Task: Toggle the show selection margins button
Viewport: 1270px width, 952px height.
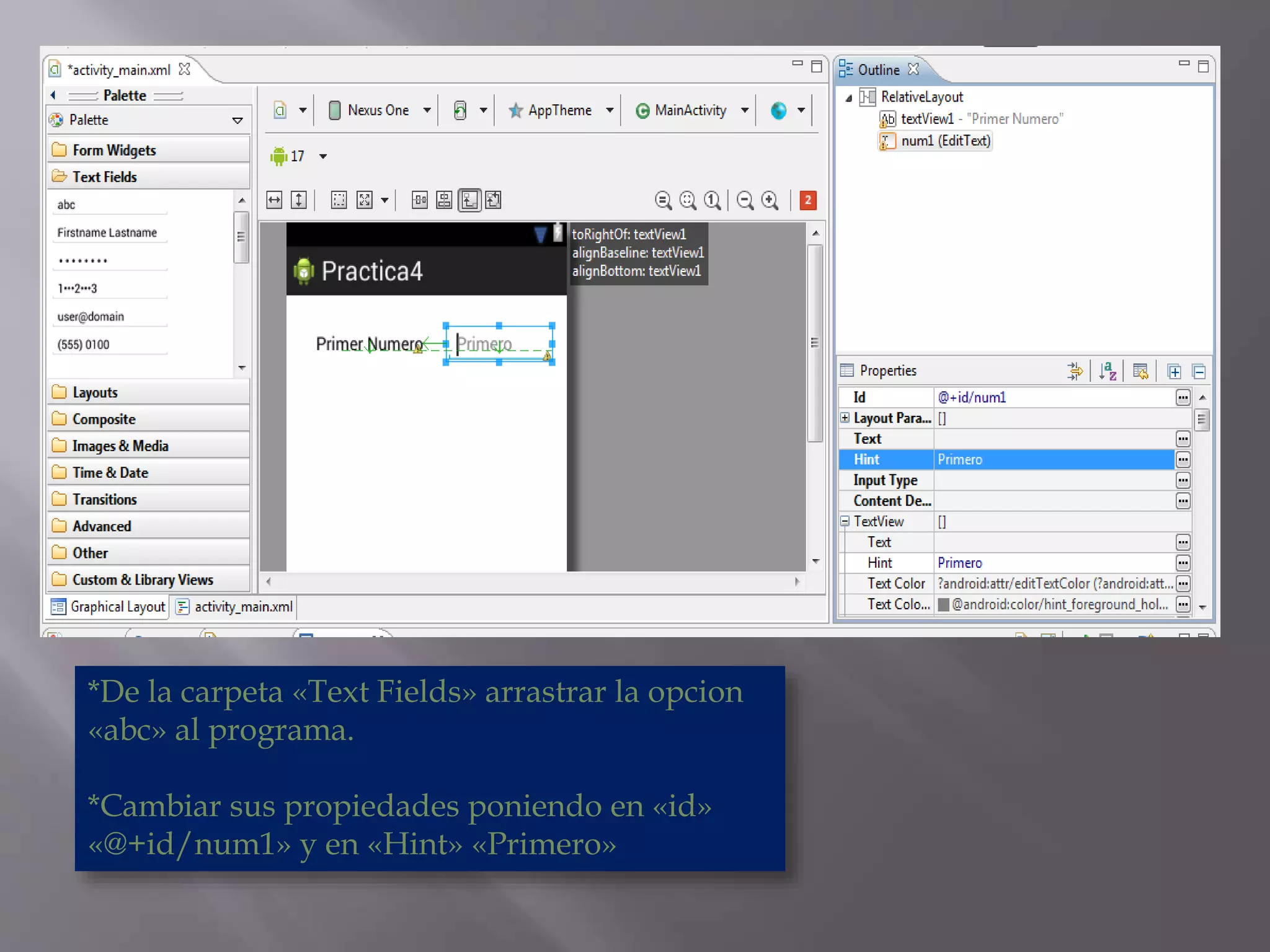Action: 339,200
